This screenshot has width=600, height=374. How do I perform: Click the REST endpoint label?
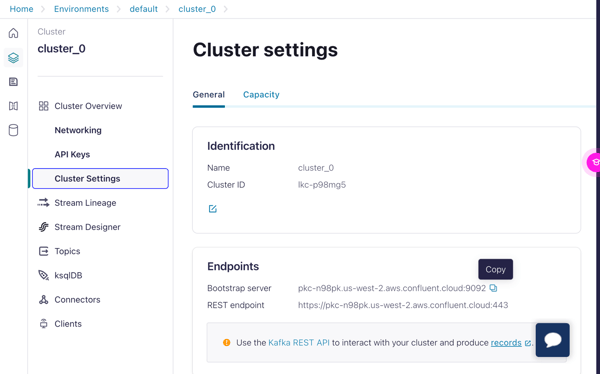tap(236, 305)
